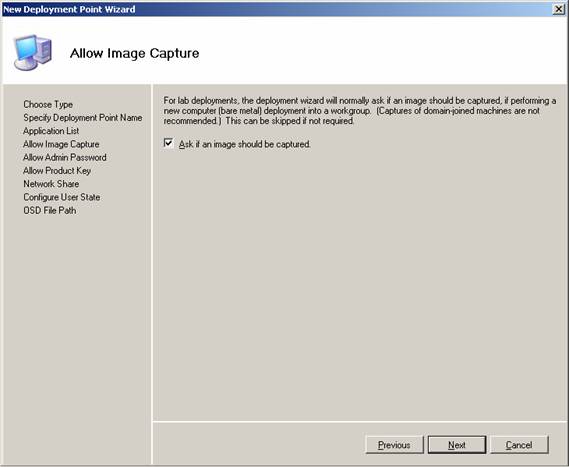569x467 pixels.
Task: Click the Next button
Action: 457,445
